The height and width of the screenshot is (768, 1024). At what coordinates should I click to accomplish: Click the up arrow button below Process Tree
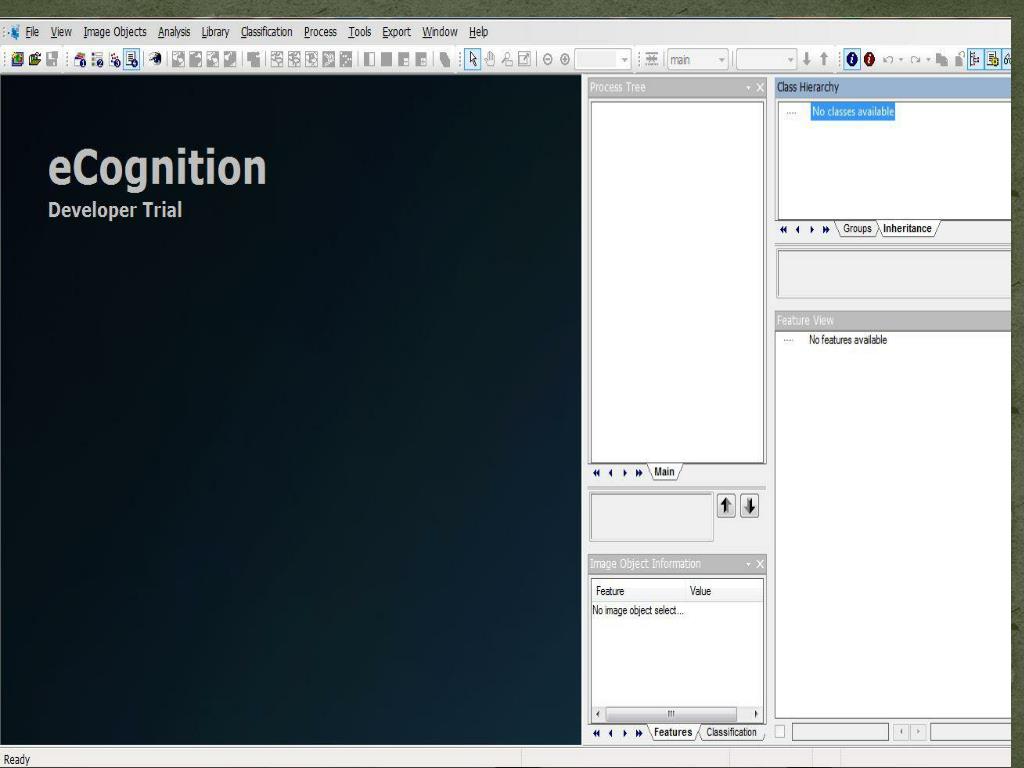click(x=726, y=506)
